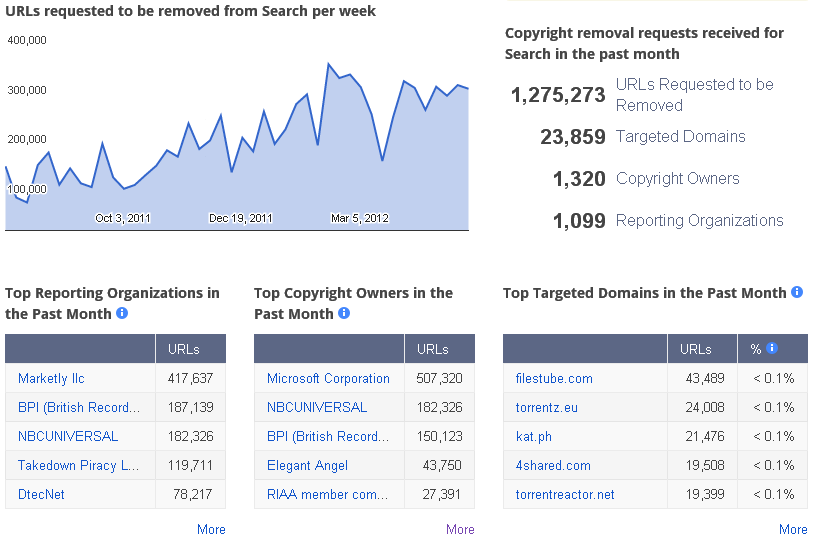Open Elegant Angel copyright owner link
The height and width of the screenshot is (555, 814).
point(307,466)
